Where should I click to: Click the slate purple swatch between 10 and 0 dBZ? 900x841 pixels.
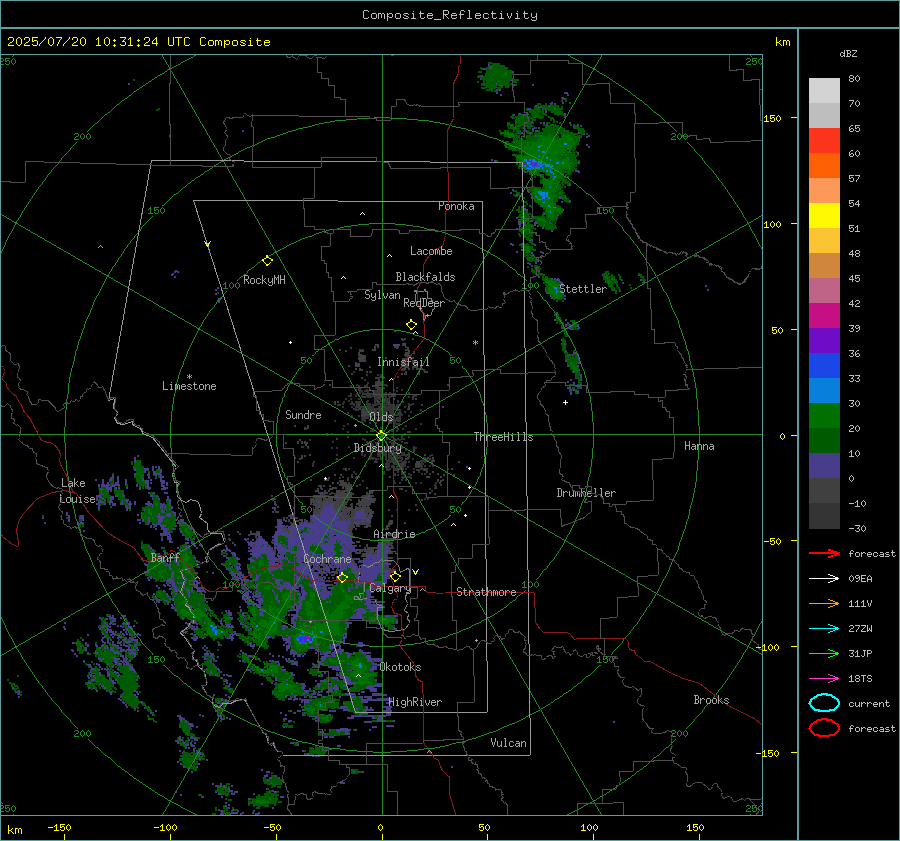(824, 466)
